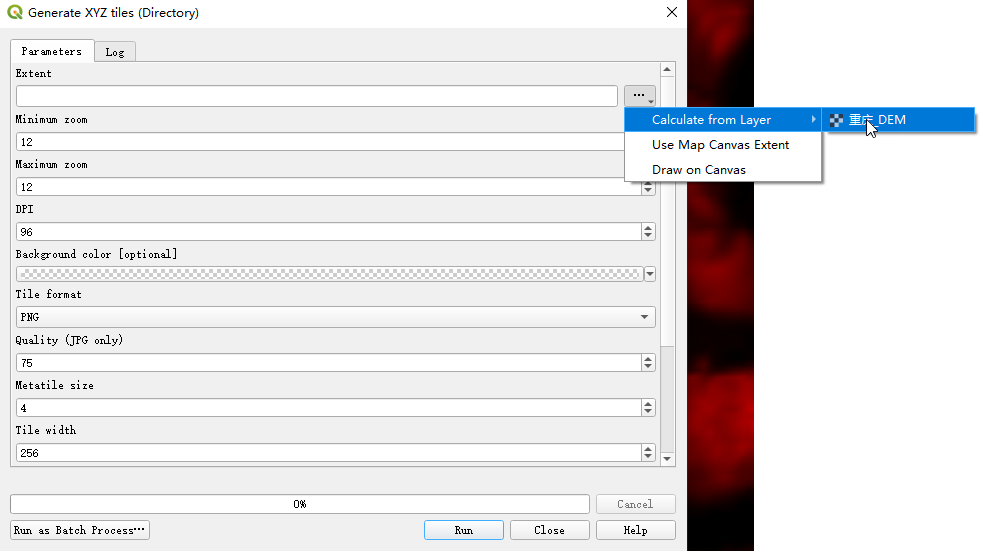Screen dimensions: 985x551
Task: Open the Extent options ellipsis button
Action: (x=639, y=95)
